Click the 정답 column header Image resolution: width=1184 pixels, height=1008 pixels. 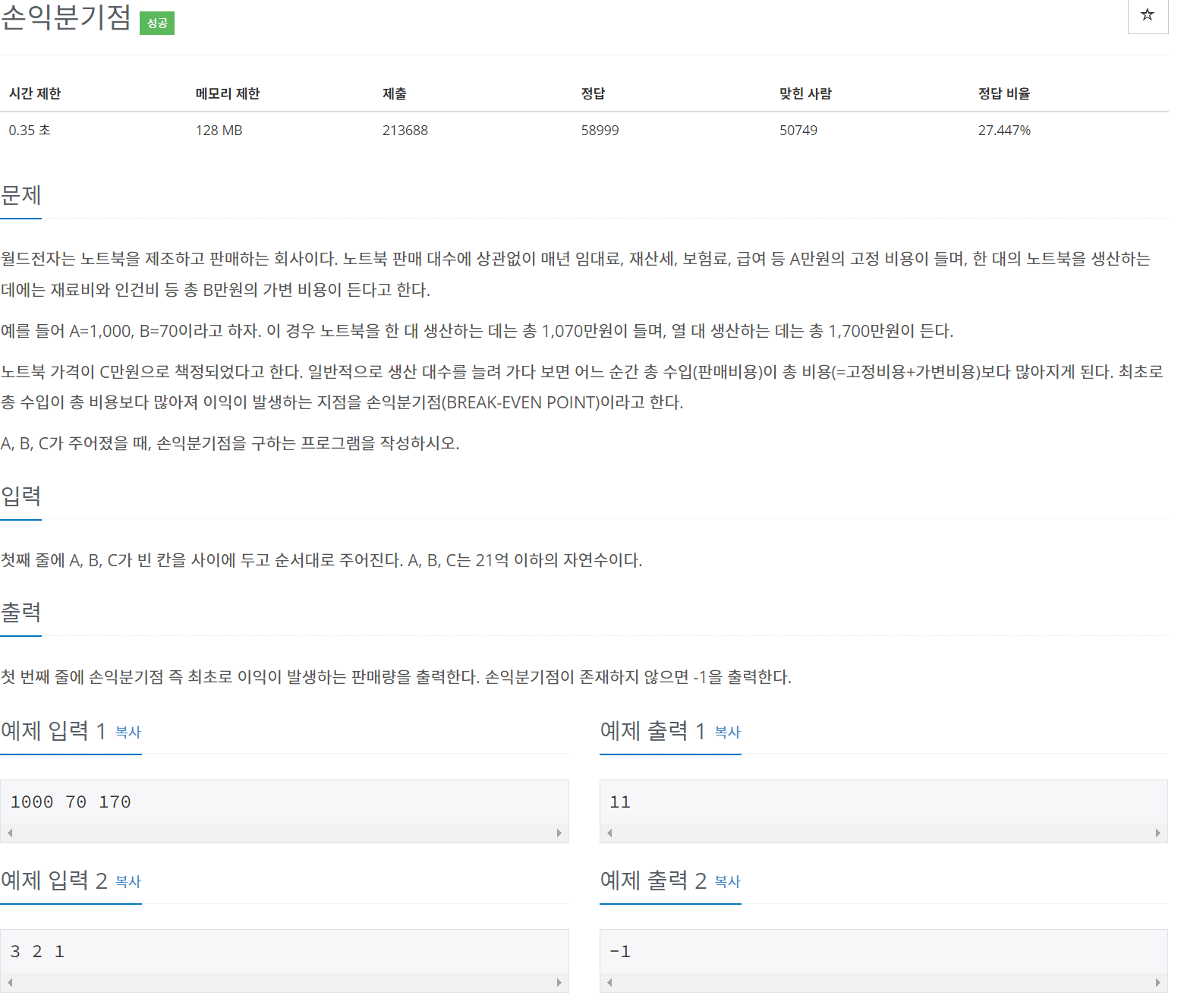tap(594, 93)
